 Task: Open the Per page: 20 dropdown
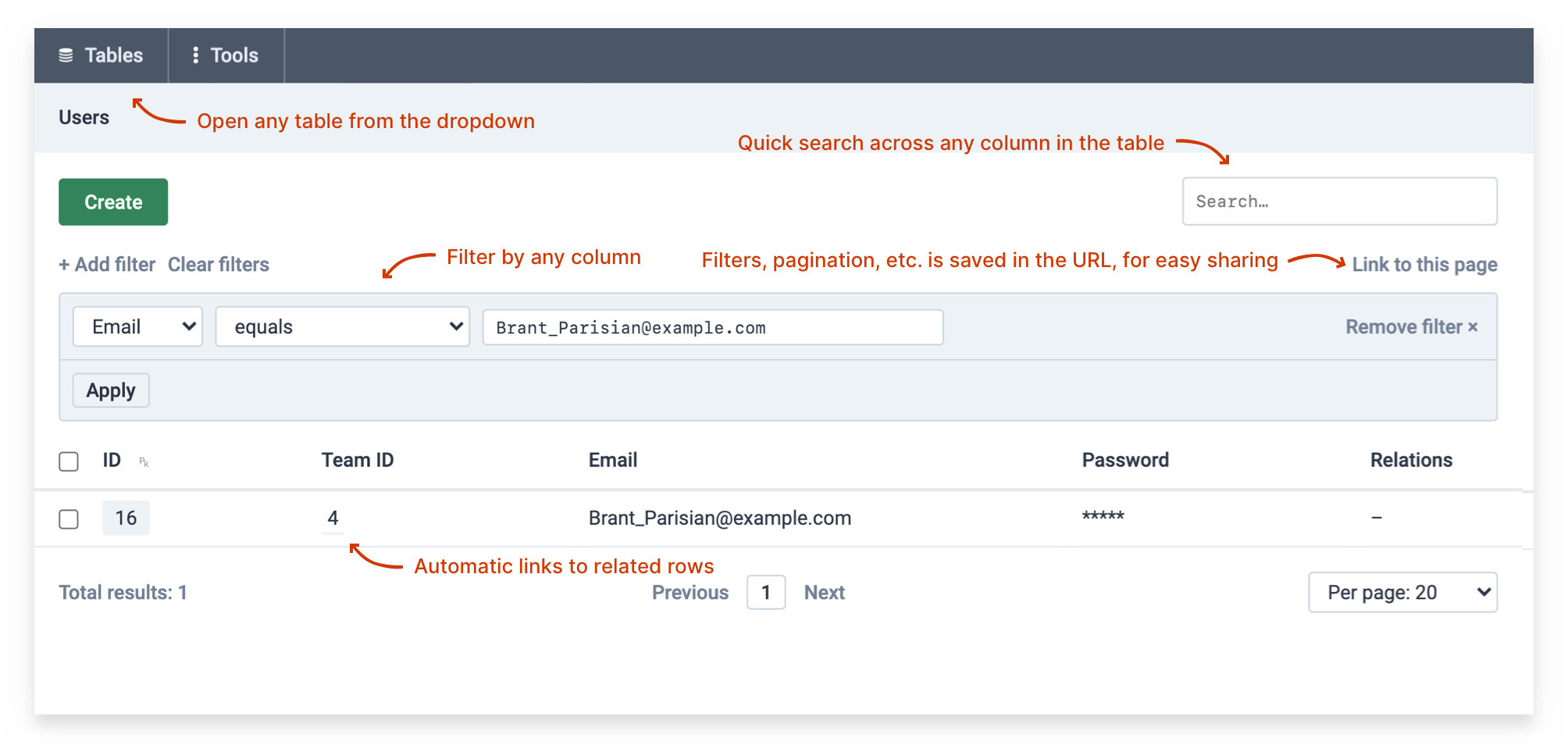click(x=1402, y=593)
